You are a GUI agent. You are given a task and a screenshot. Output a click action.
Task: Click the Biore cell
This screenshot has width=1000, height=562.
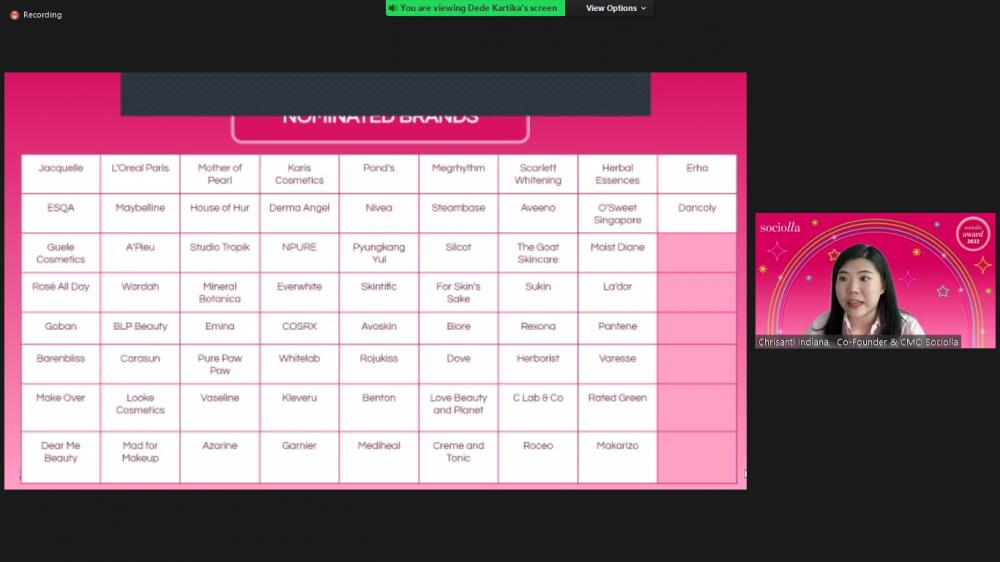tap(459, 329)
